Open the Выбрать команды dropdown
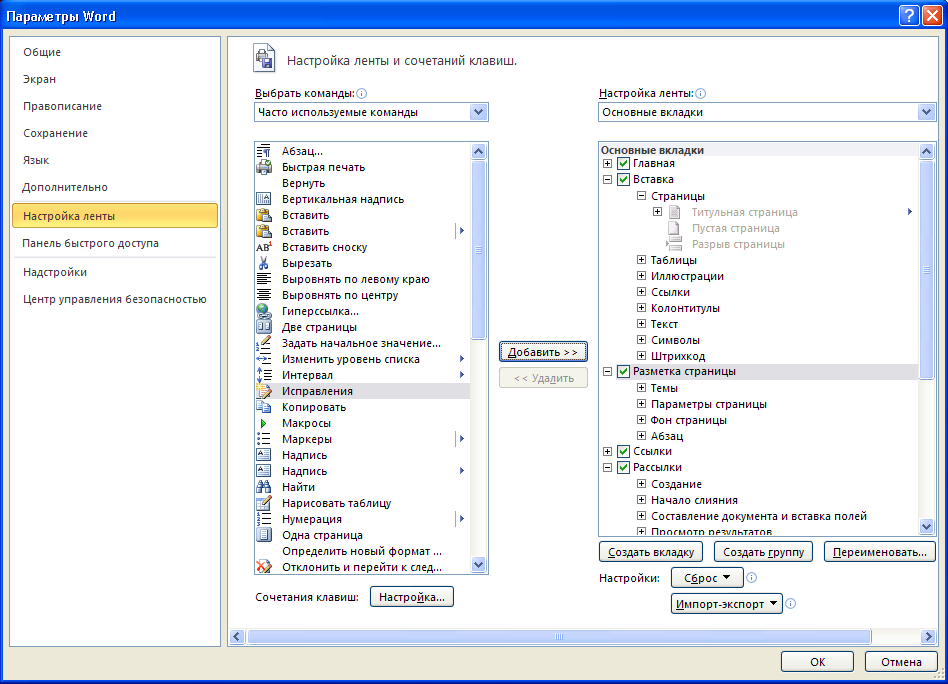The width and height of the screenshot is (948, 684). click(x=478, y=112)
